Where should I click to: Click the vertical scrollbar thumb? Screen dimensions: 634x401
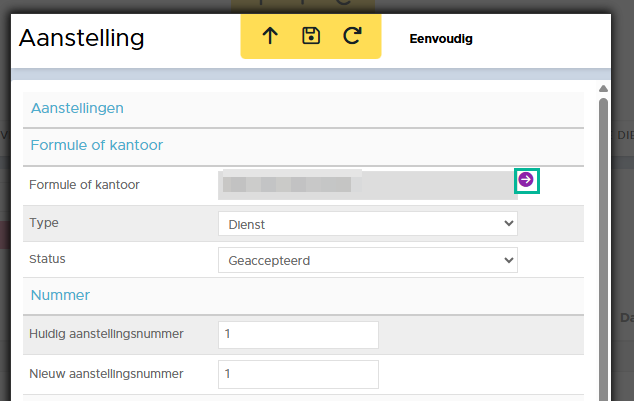(x=603, y=250)
